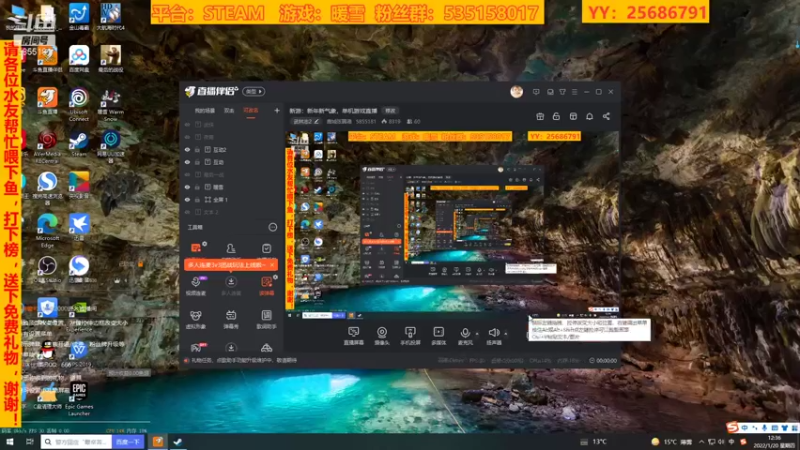Viewport: 800px width, 450px height.
Task: Edit the category with pencil icon
Action: [317, 121]
